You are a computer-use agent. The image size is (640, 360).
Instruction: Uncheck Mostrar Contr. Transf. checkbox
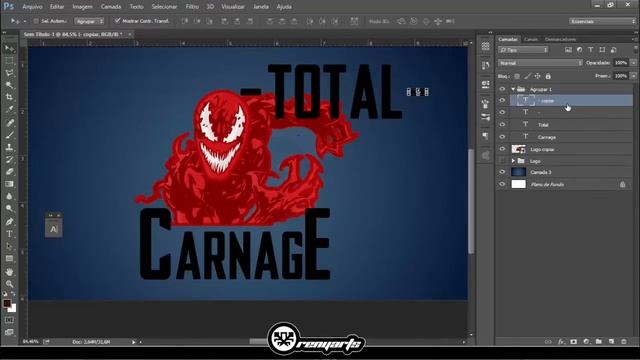[117, 20]
